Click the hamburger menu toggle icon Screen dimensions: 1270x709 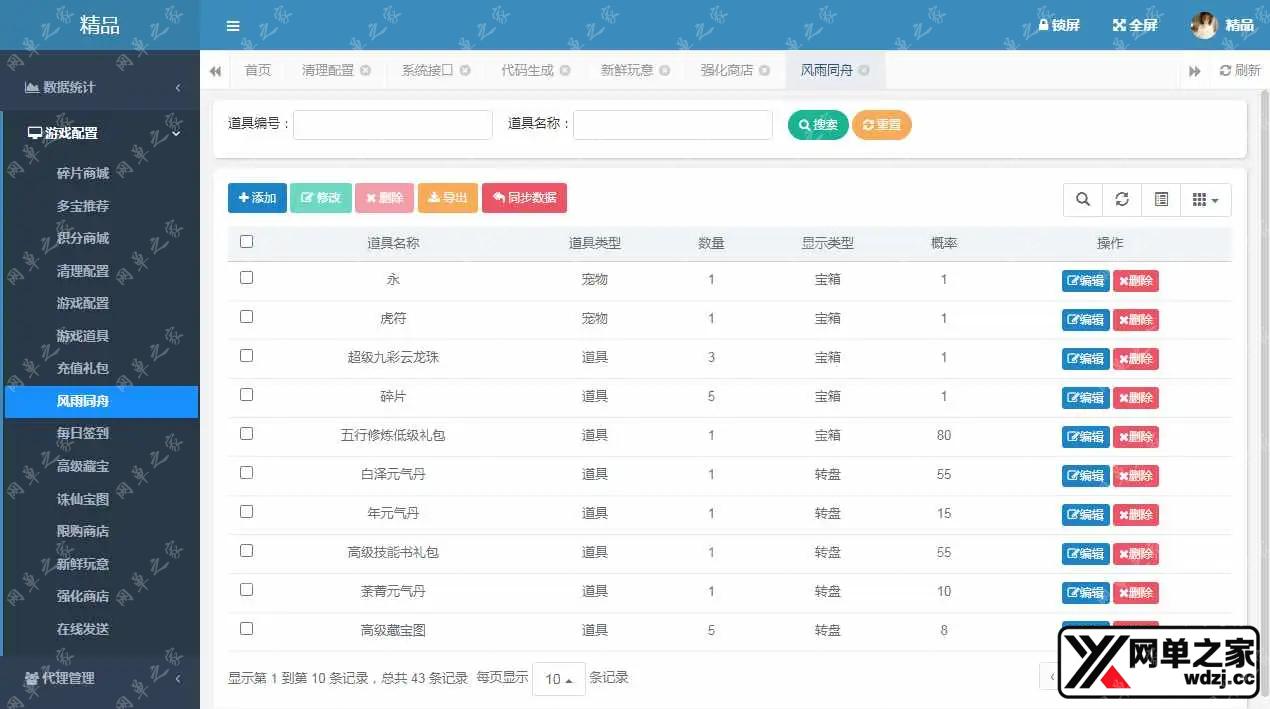click(233, 26)
